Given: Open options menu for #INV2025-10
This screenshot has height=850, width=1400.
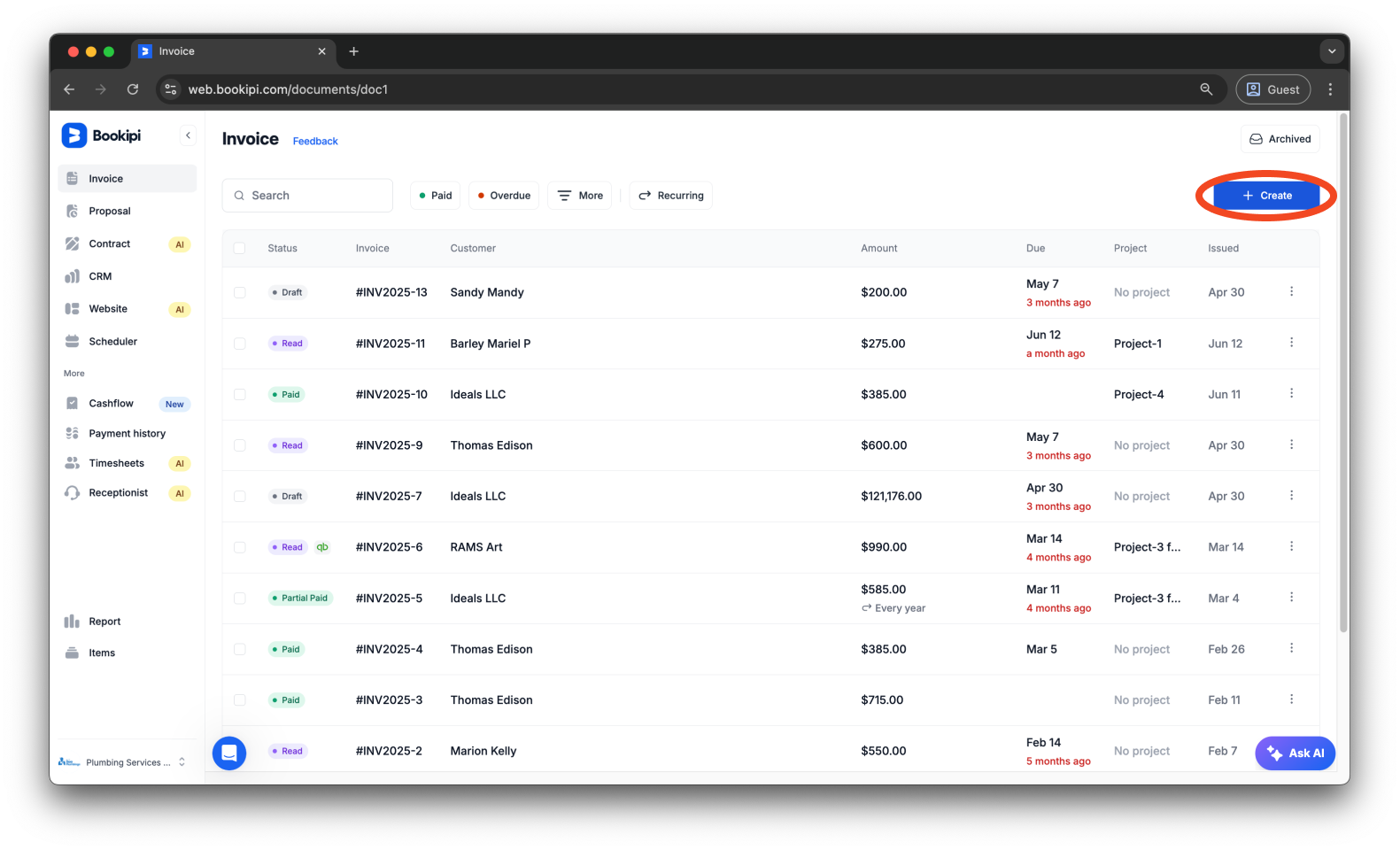Looking at the screenshot, I should pos(1291,393).
